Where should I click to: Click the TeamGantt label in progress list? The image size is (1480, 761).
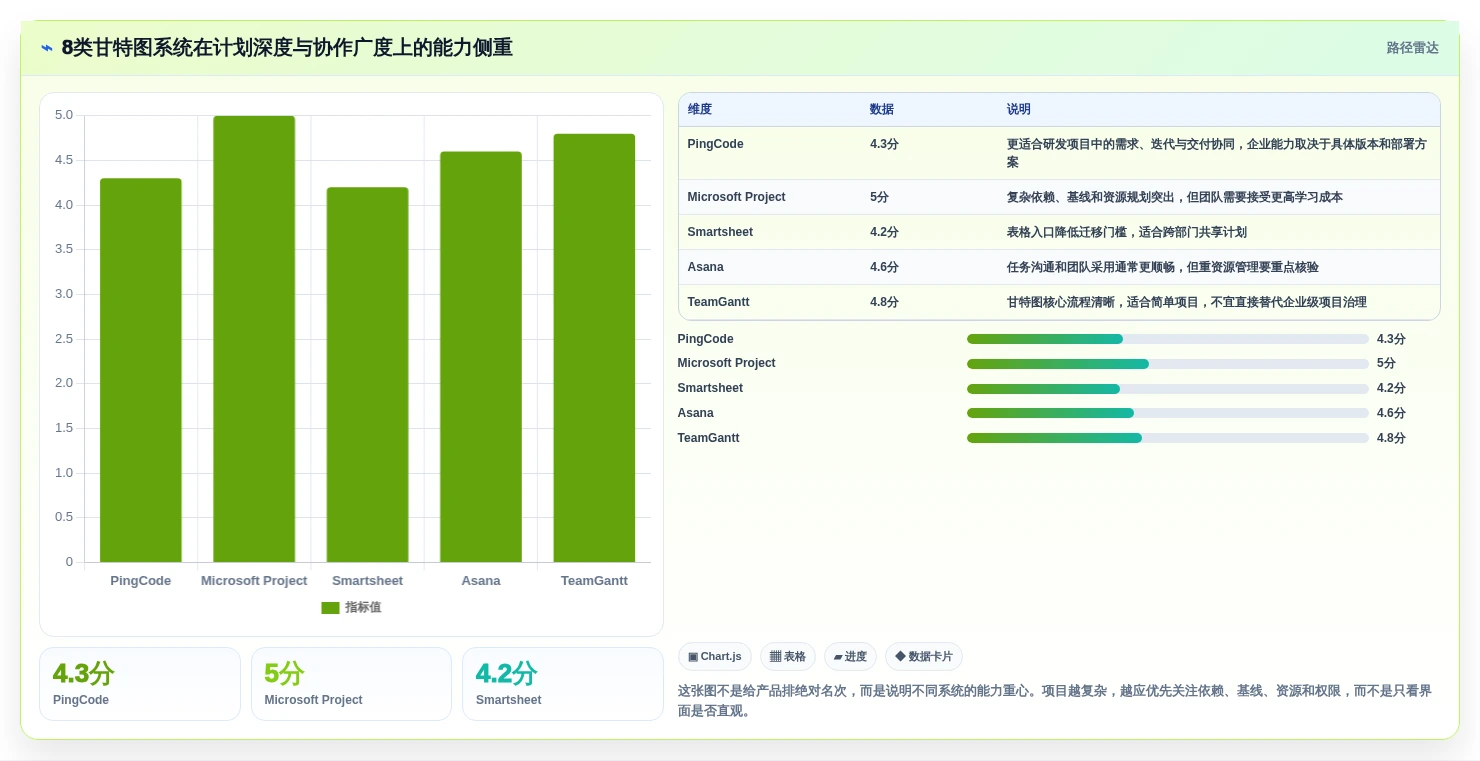click(708, 438)
